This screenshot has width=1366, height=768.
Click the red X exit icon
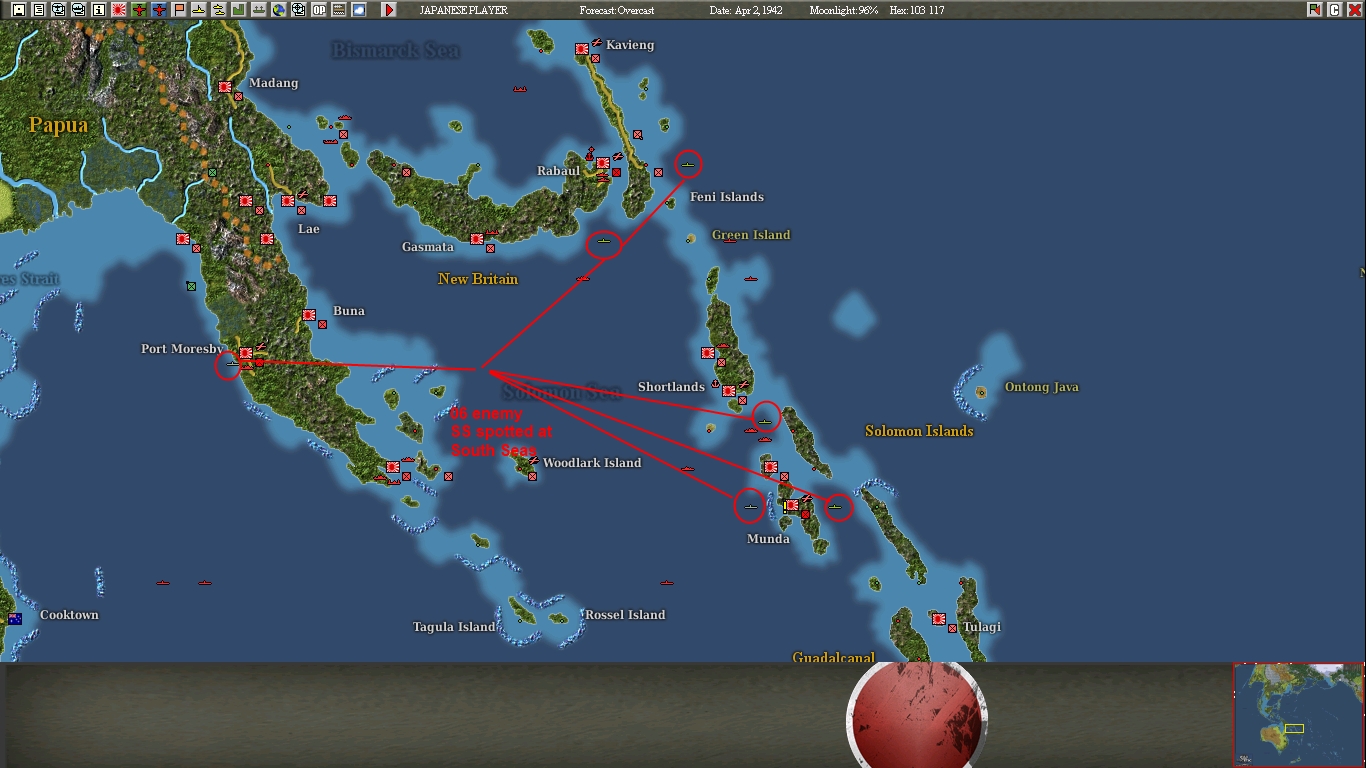(x=1355, y=10)
